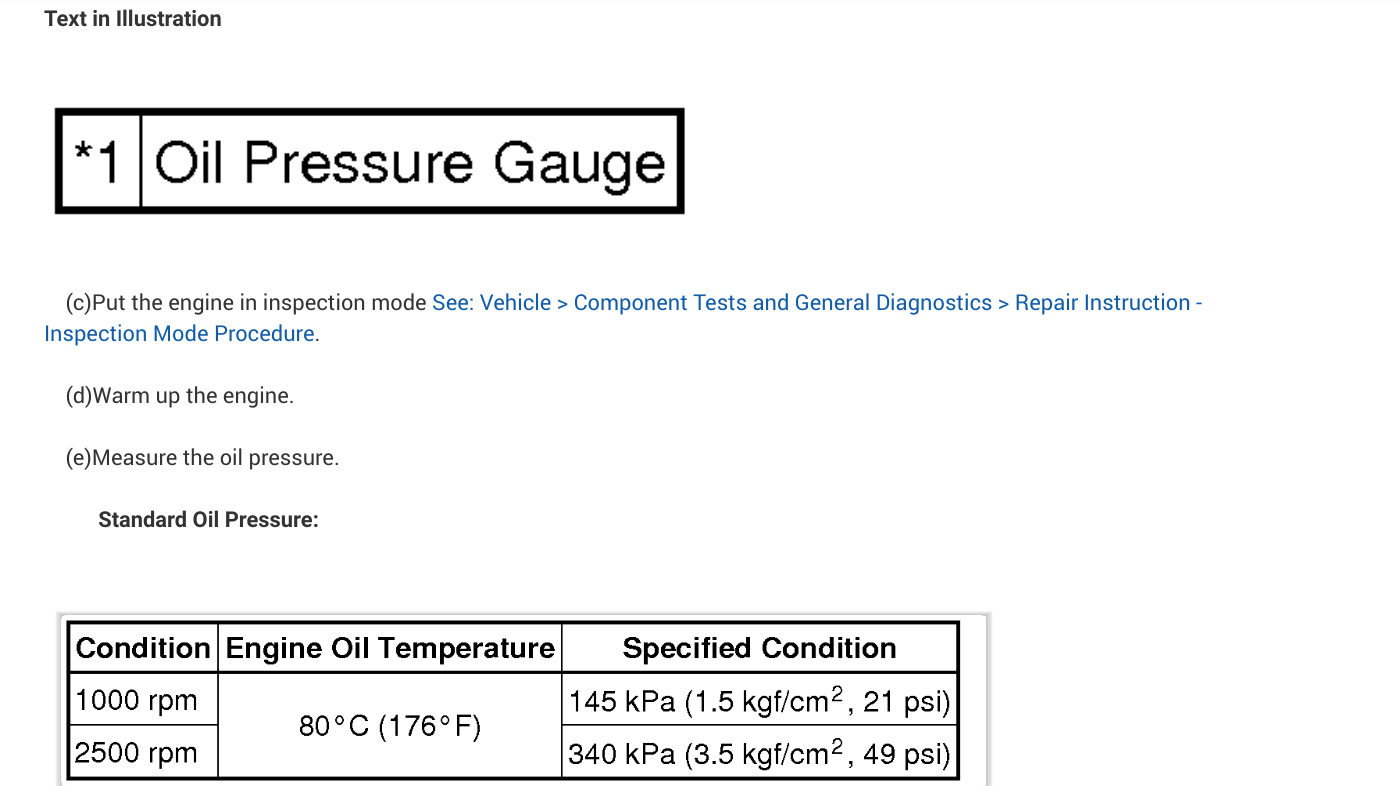Click the 340 kPa pressure value

(622, 753)
